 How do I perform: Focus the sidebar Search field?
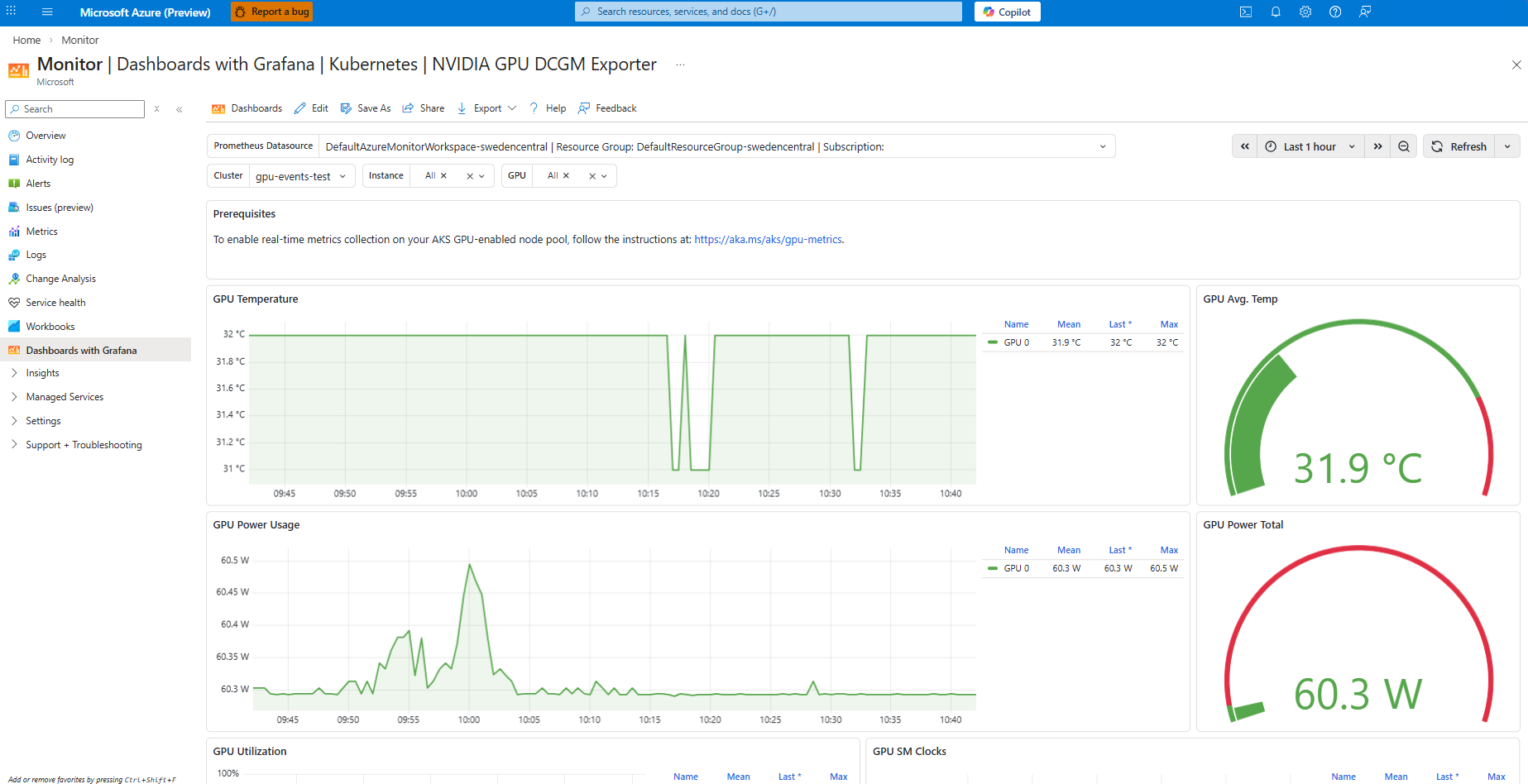pos(75,109)
